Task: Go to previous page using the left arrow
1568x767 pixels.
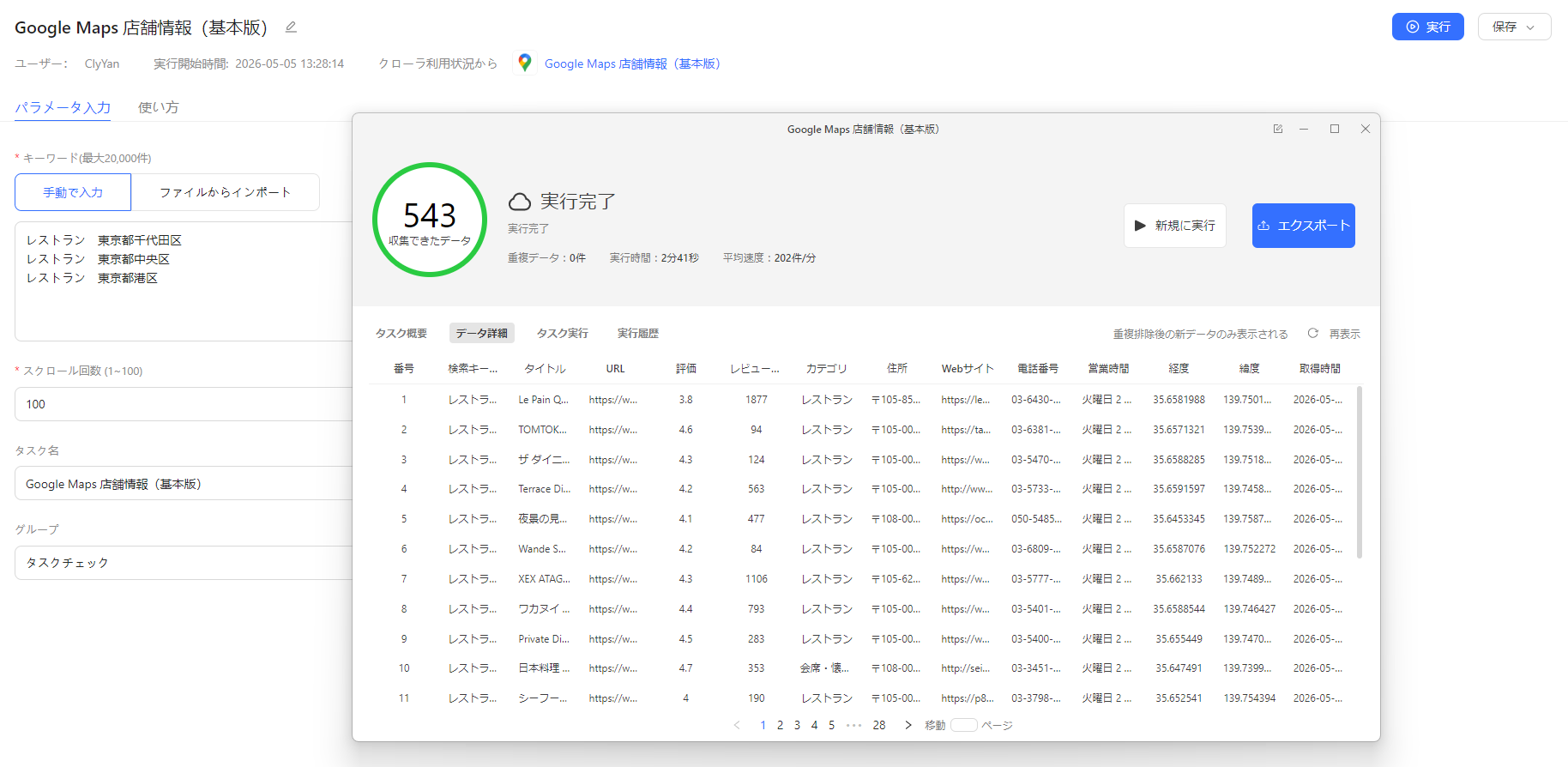Action: (737, 725)
